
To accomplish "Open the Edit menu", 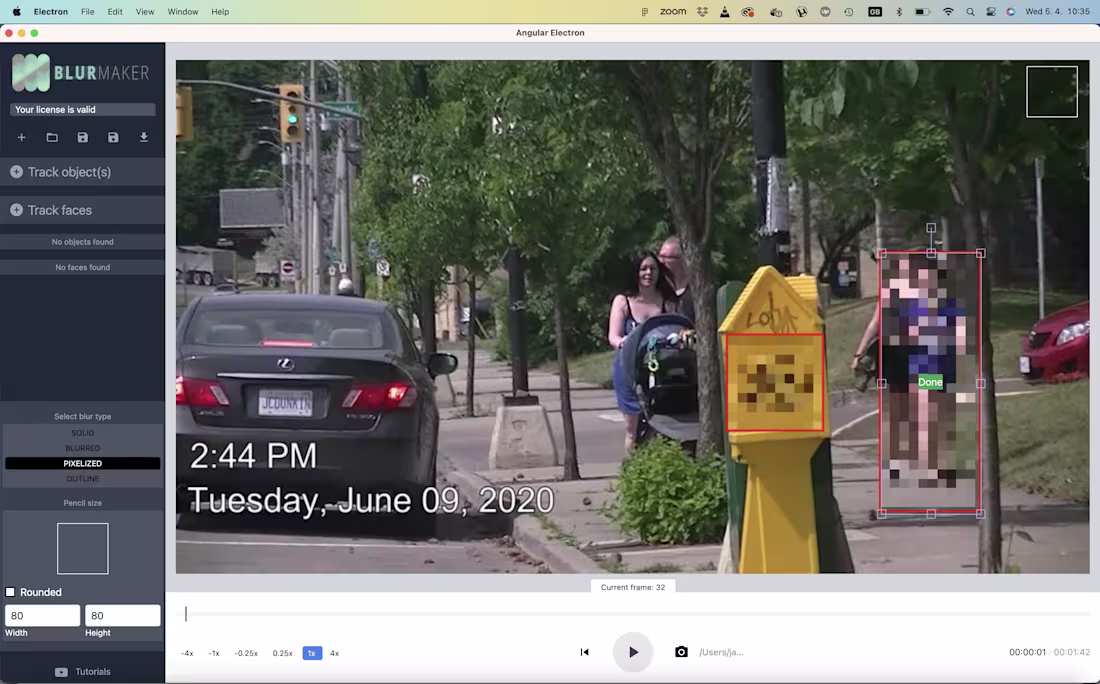I will click(115, 11).
